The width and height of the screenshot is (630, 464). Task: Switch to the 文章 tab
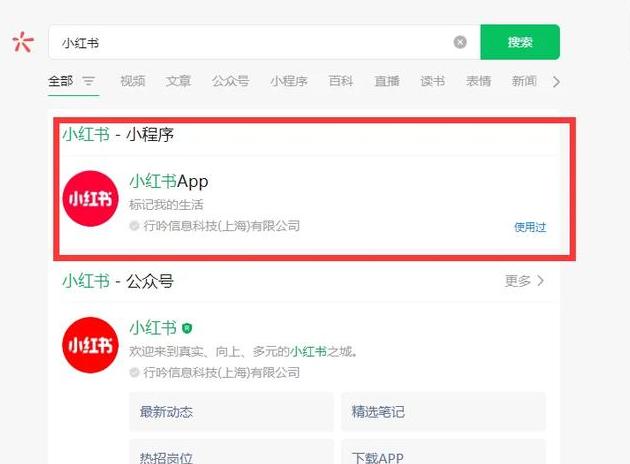178,81
